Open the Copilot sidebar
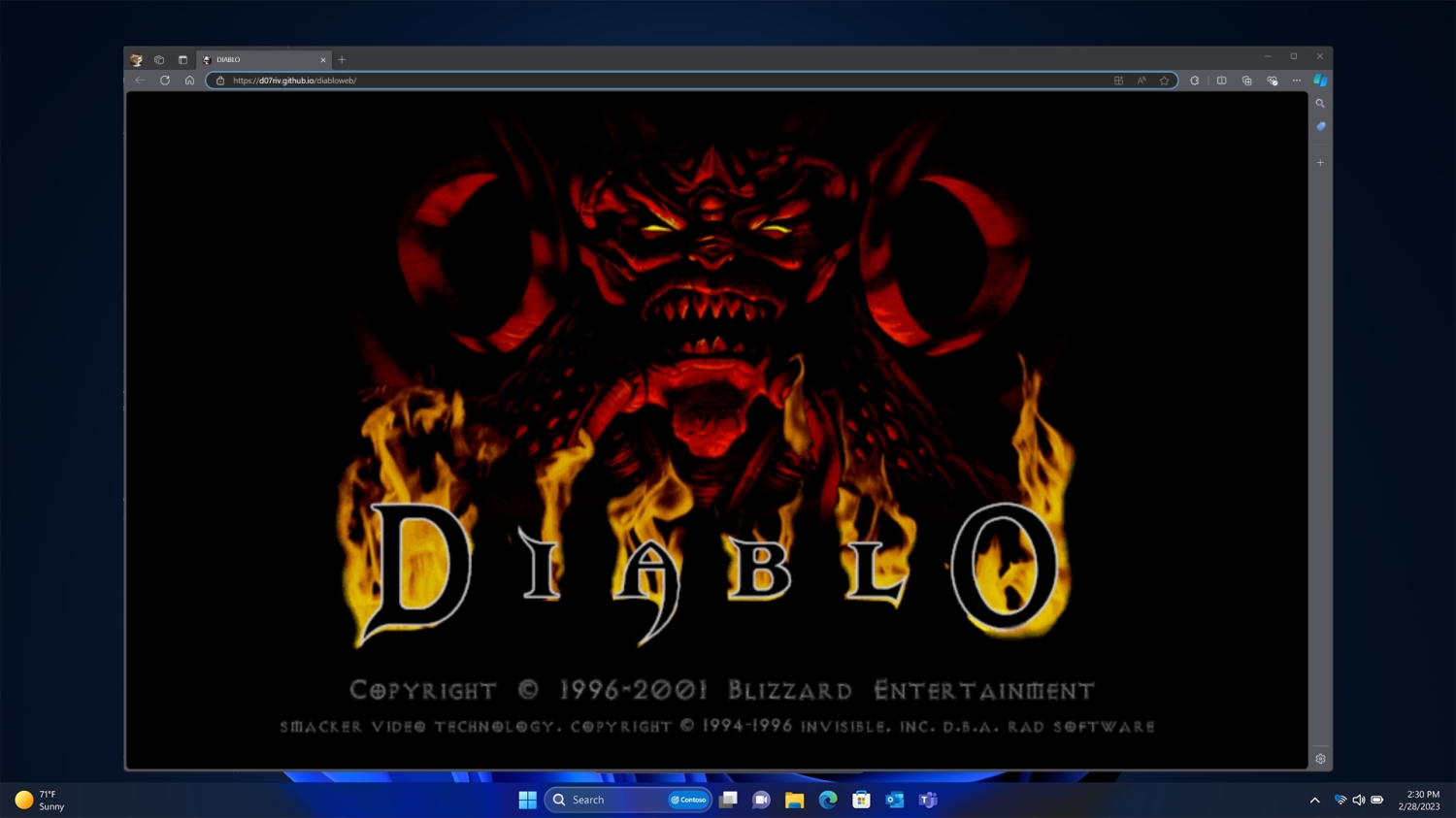The height and width of the screenshot is (818, 1456). coord(1321,81)
